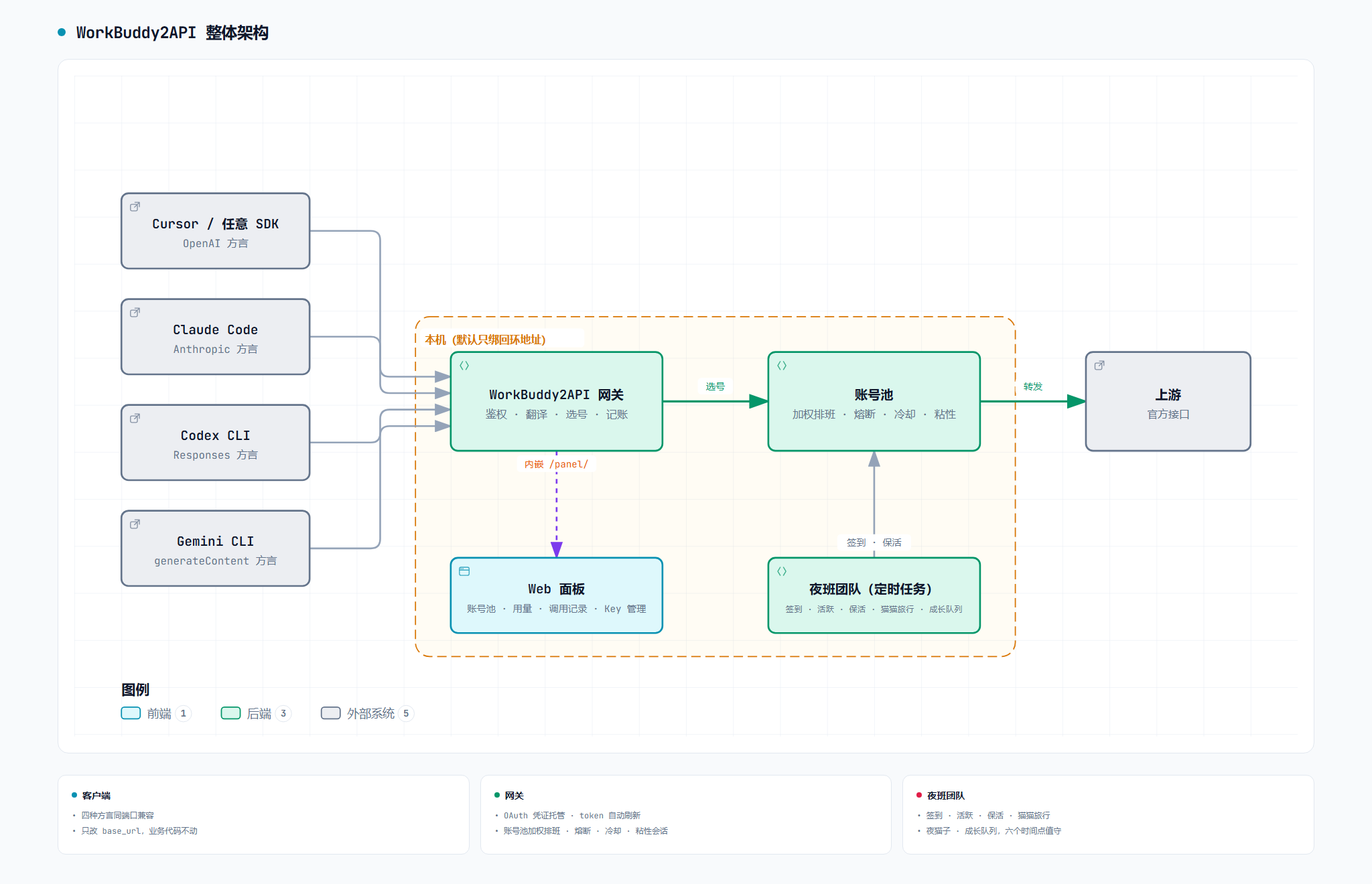The width and height of the screenshot is (1372, 884).
Task: Select the Codex CLI node title
Action: (x=215, y=435)
